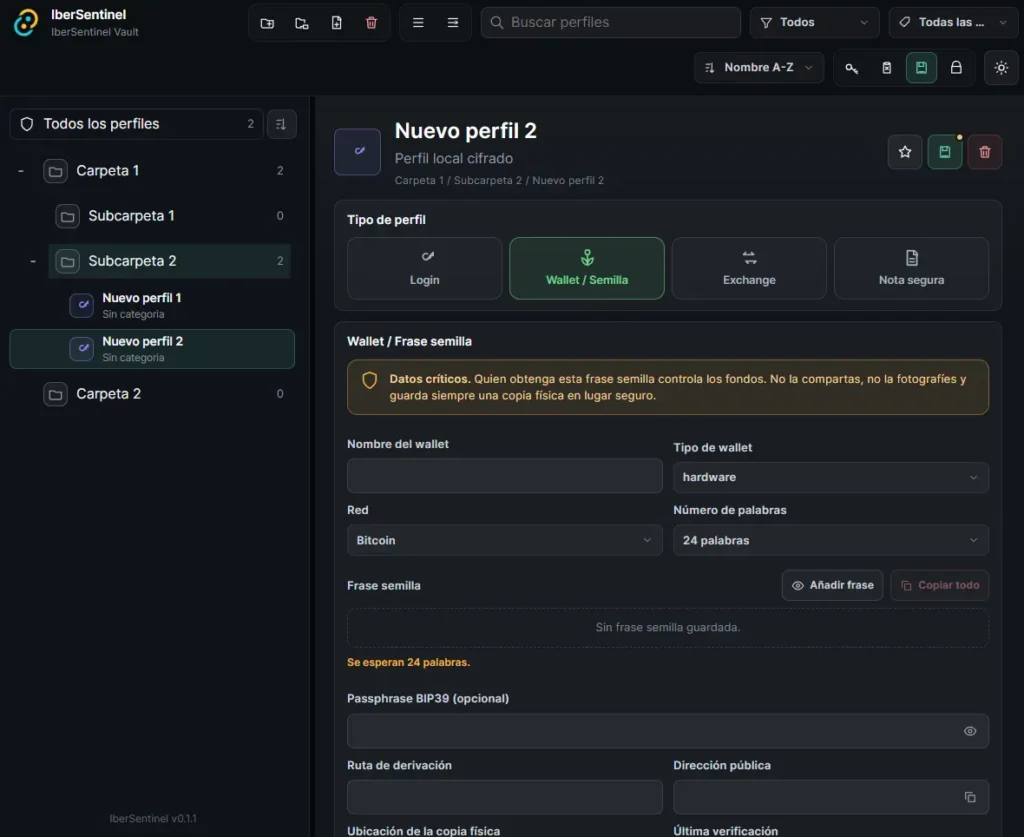Click Subcarpeta 1 folder icon

coord(67,216)
